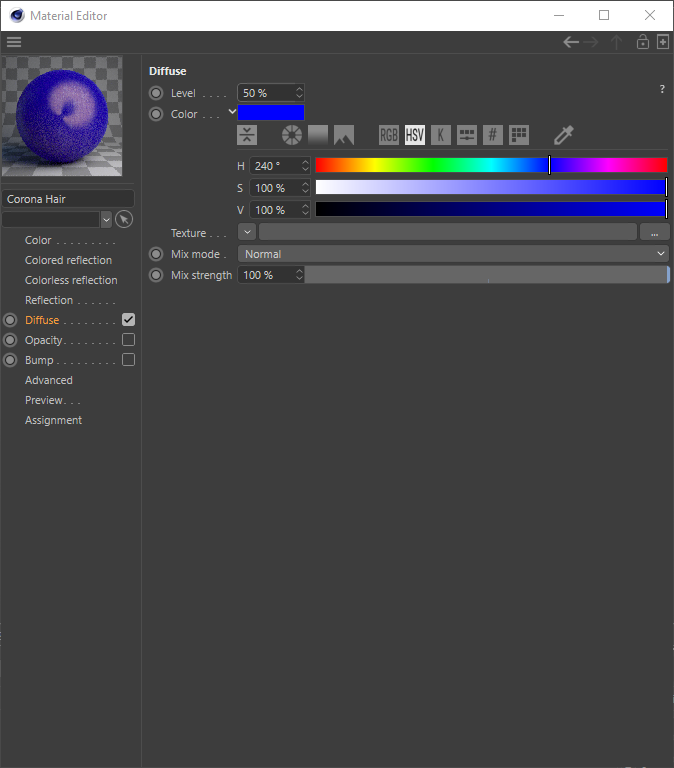
Task: Click the Level animation dot
Action: [156, 93]
